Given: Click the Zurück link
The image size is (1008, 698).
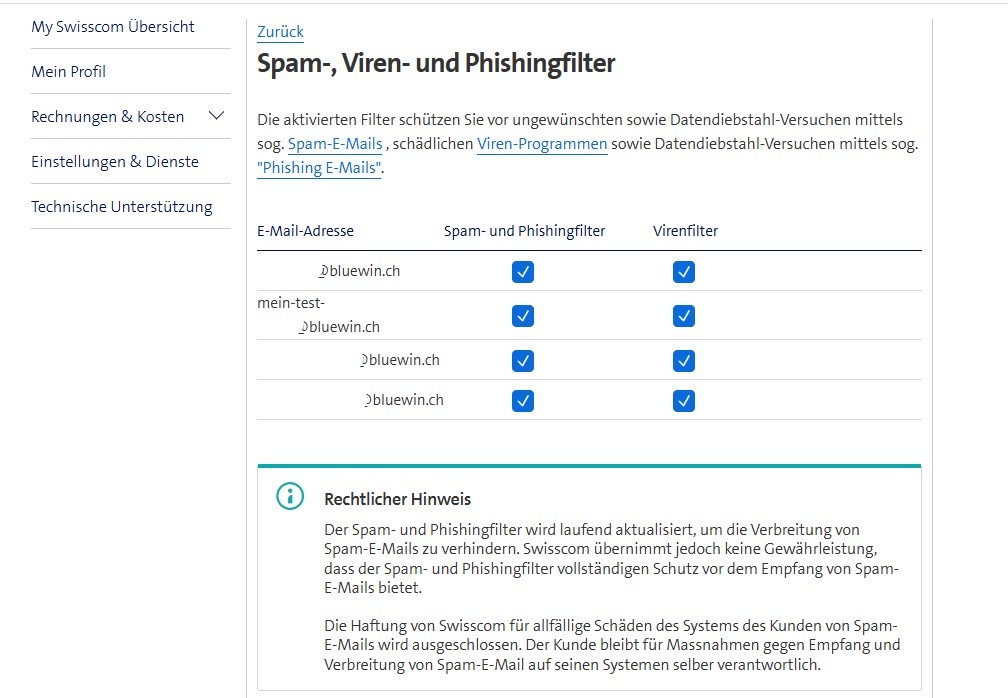Looking at the screenshot, I should (x=279, y=31).
